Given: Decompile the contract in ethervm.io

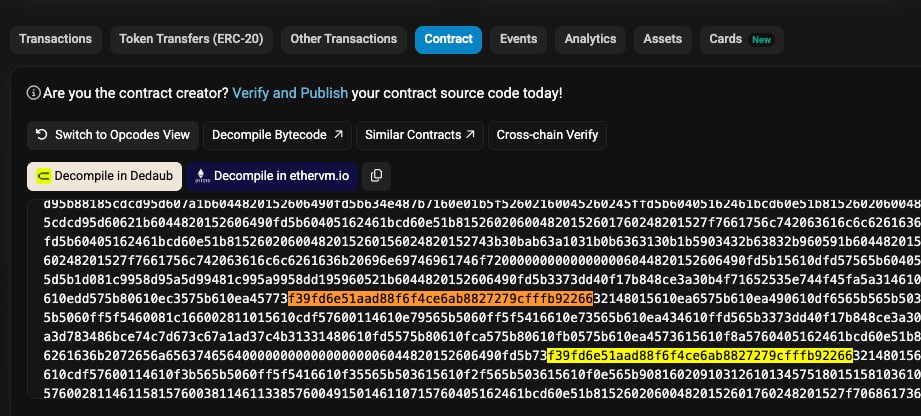Looking at the screenshot, I should (x=273, y=176).
